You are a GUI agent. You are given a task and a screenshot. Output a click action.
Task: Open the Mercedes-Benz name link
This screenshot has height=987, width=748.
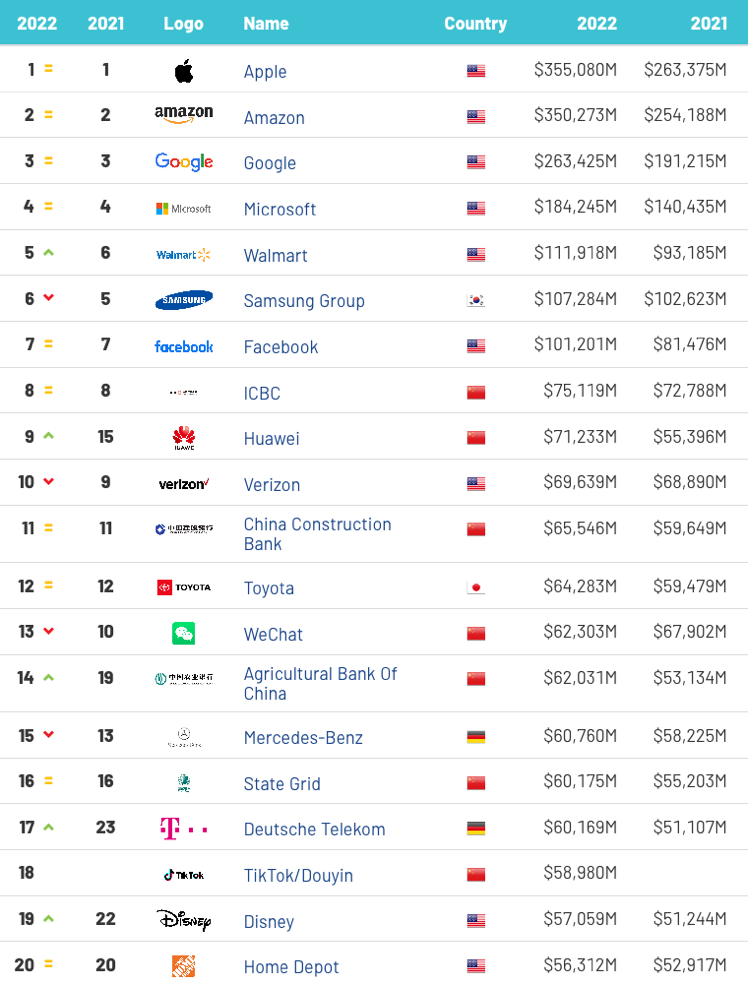pyautogui.click(x=303, y=738)
